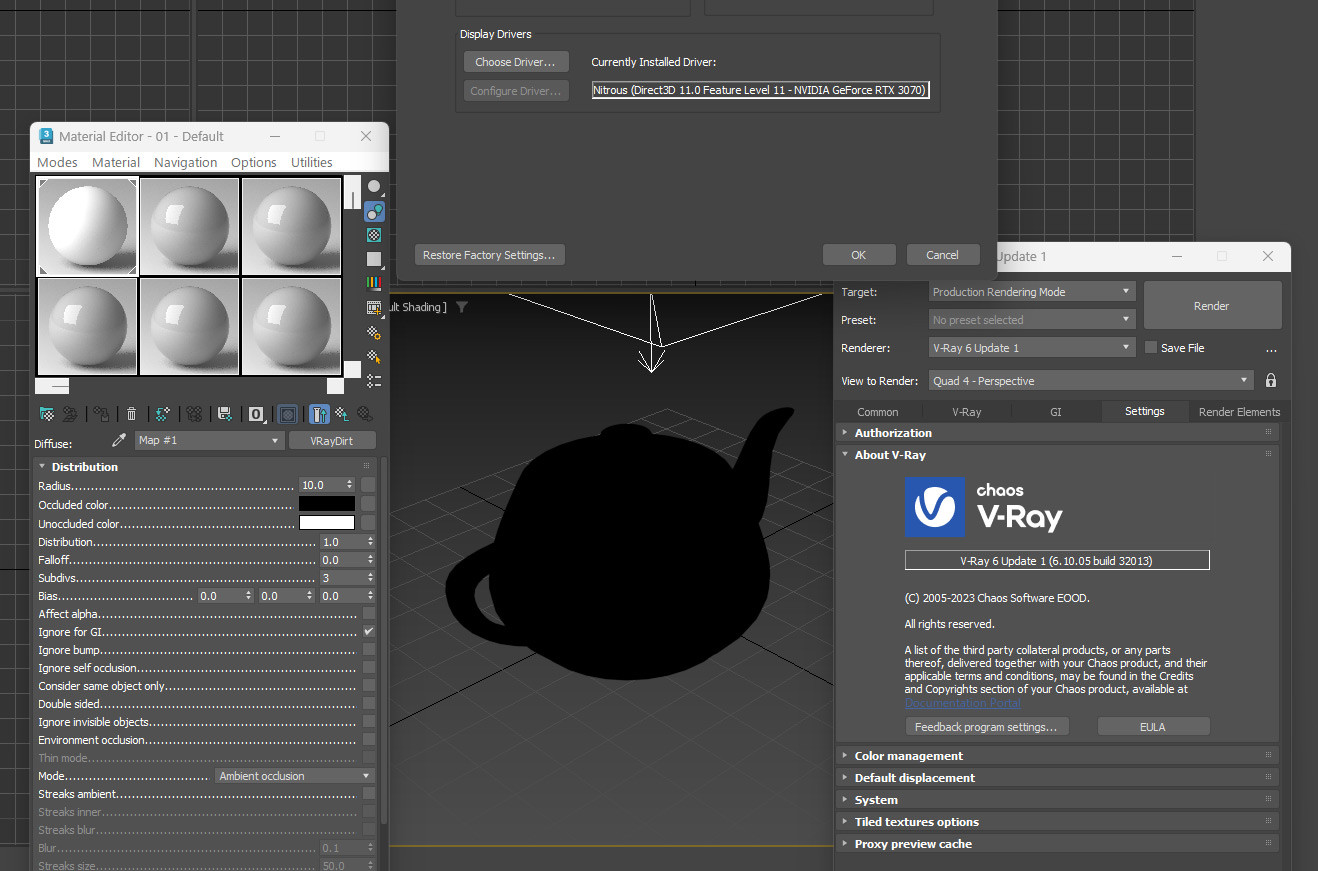The image size is (1318, 871).
Task: Click the Put to Library save icon
Action: (225, 413)
